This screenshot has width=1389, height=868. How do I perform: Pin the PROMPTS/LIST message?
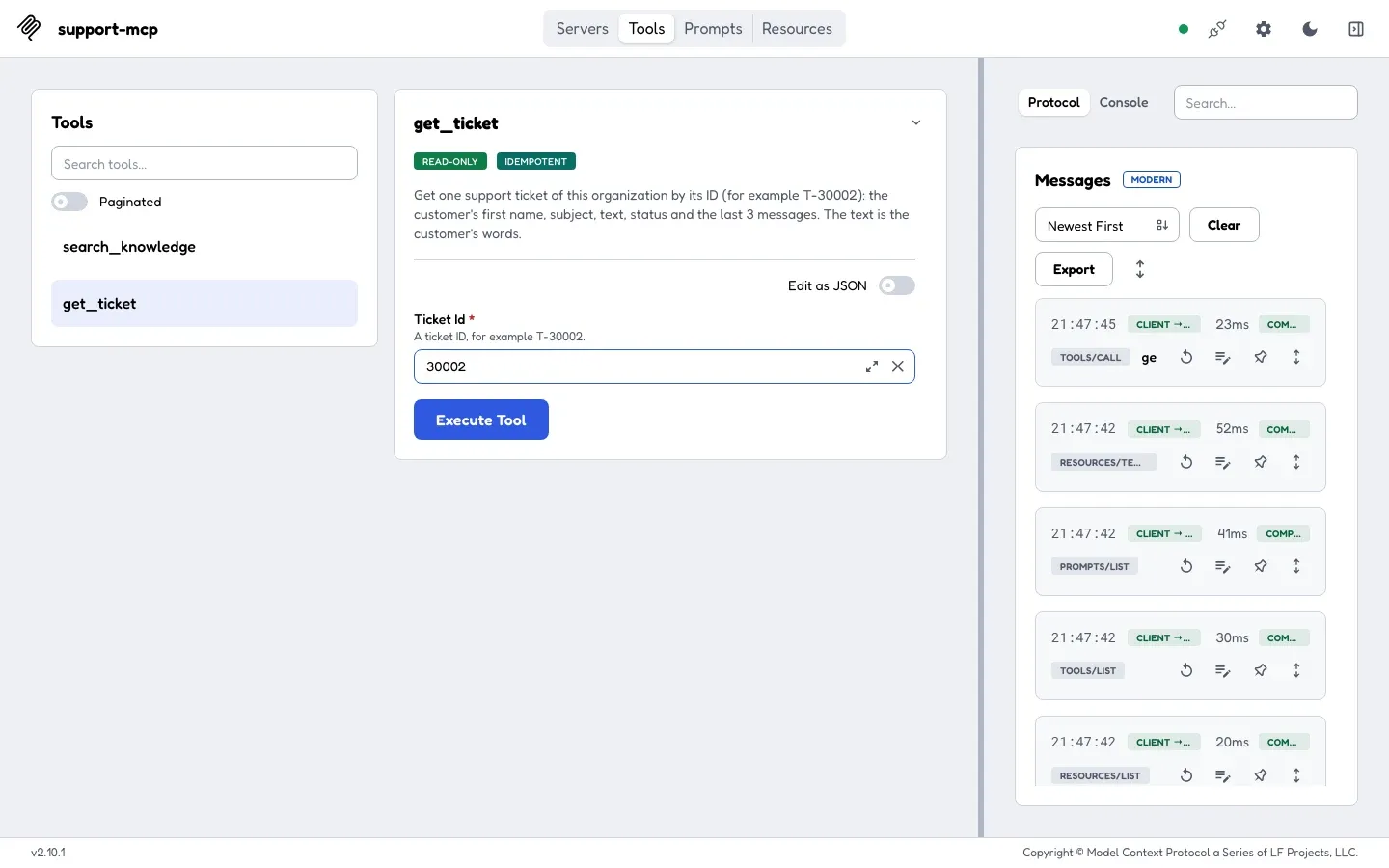pos(1261,566)
